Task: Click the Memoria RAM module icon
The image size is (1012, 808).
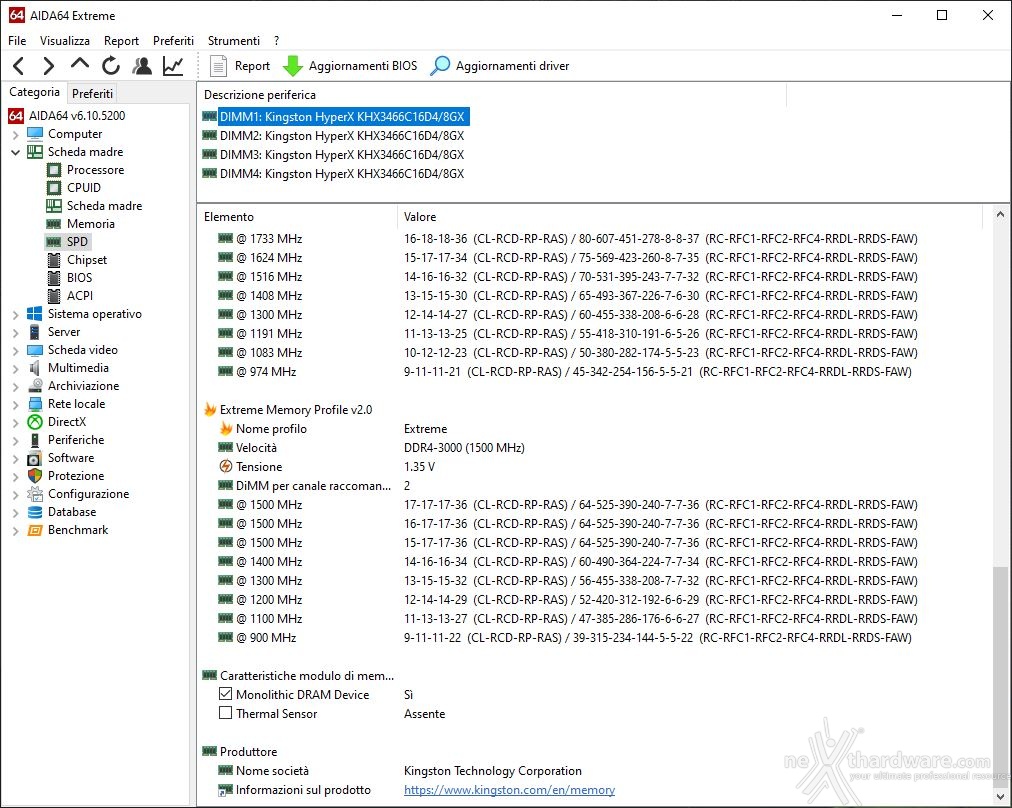Action: (54, 224)
